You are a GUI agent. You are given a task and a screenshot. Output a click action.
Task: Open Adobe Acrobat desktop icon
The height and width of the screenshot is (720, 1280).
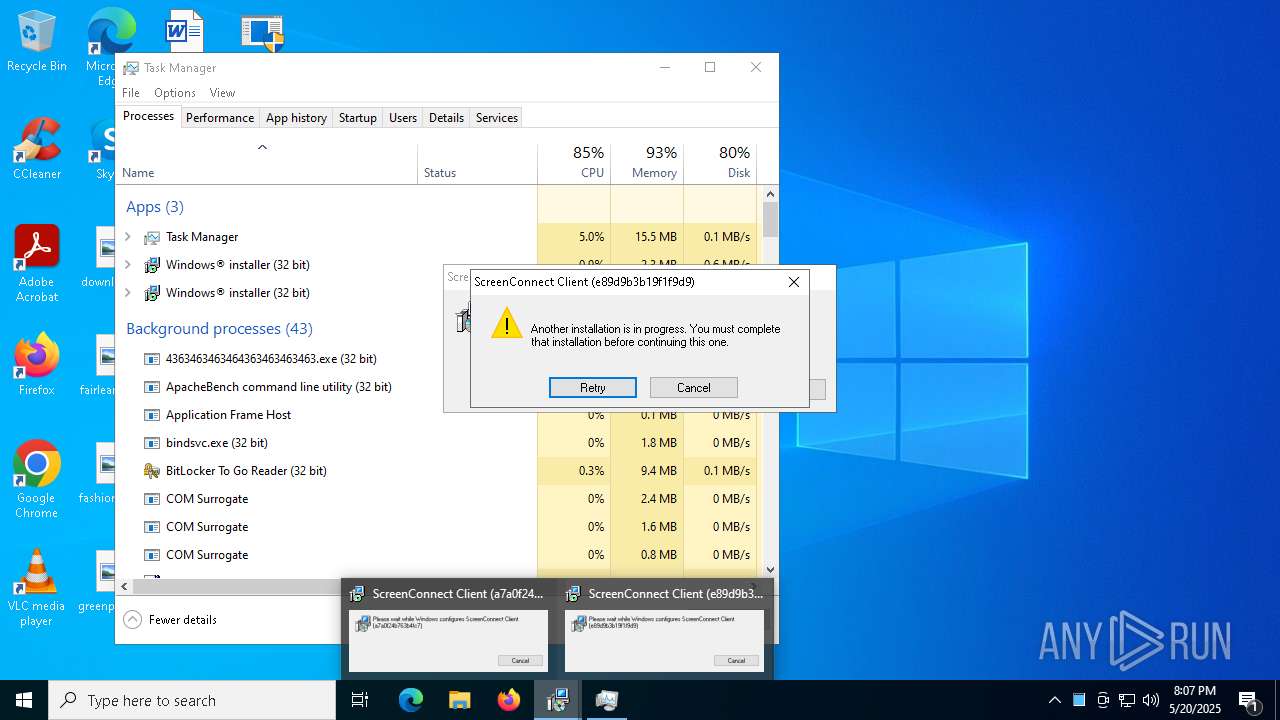[36, 263]
